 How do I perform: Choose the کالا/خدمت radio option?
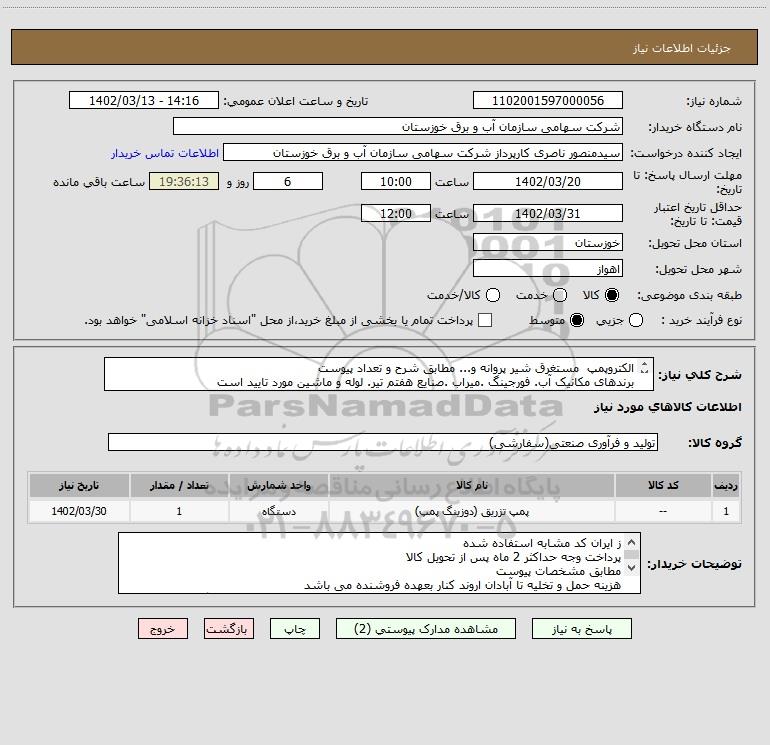[493, 295]
